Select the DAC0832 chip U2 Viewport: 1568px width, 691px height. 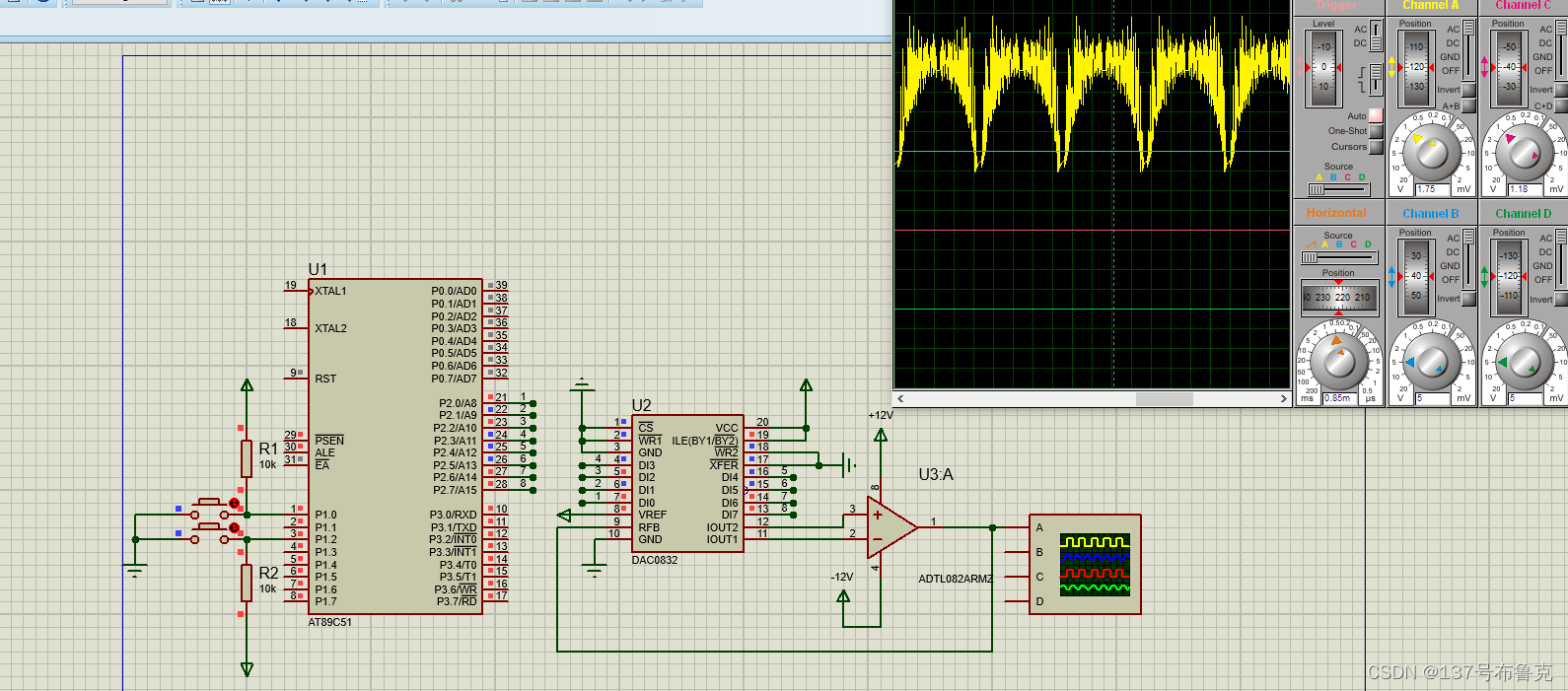[x=687, y=483]
